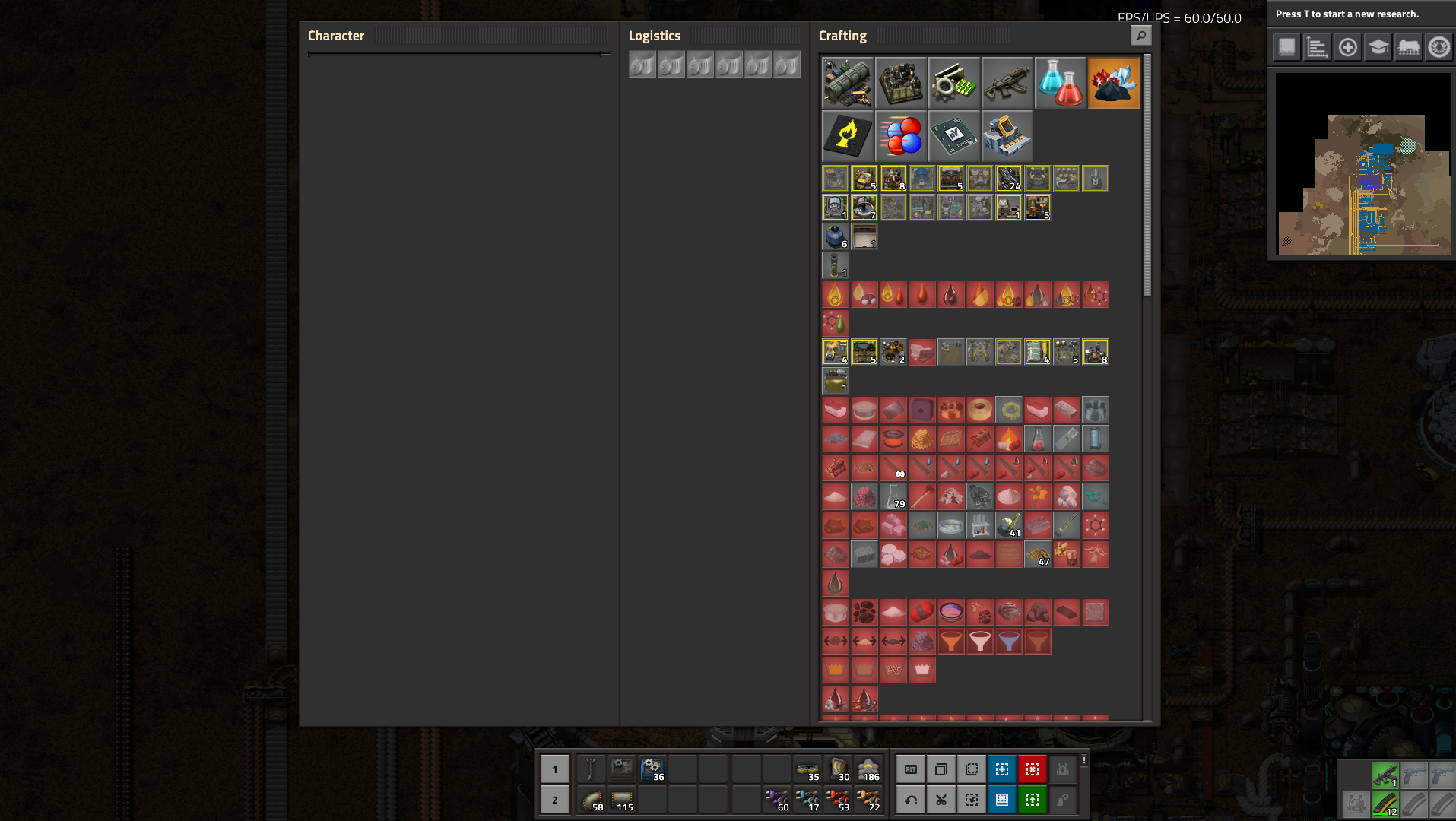Pick the blue assembler with count 36
Screen dimensions: 1456x821
(652, 769)
